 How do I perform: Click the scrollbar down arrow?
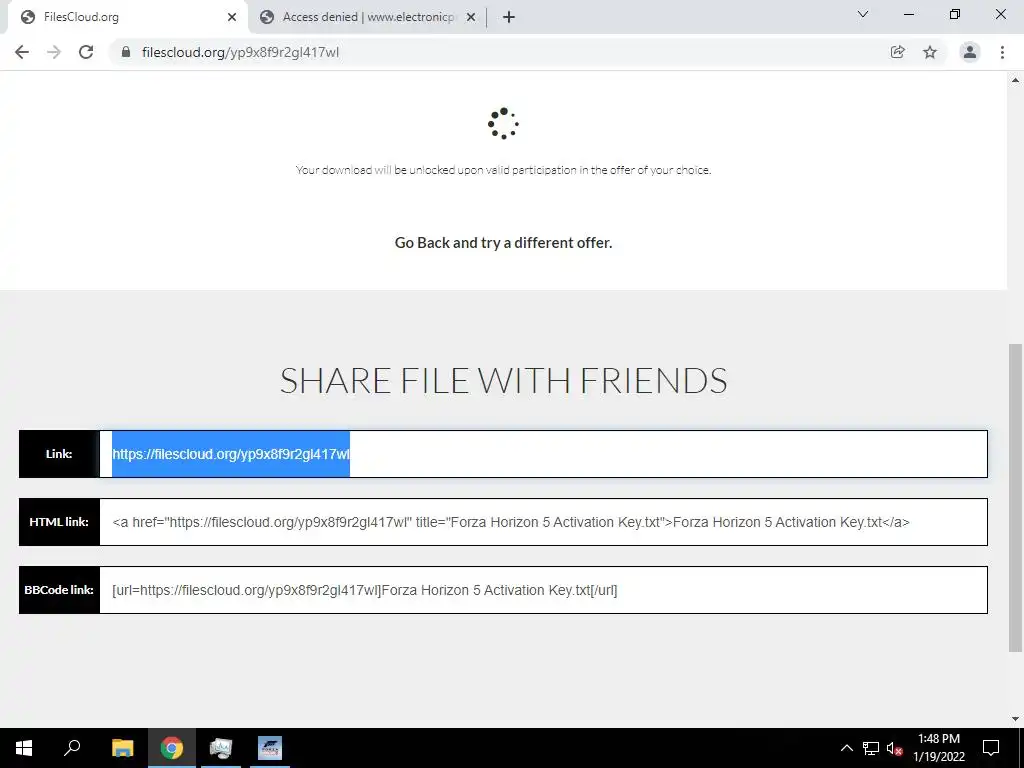[1015, 719]
